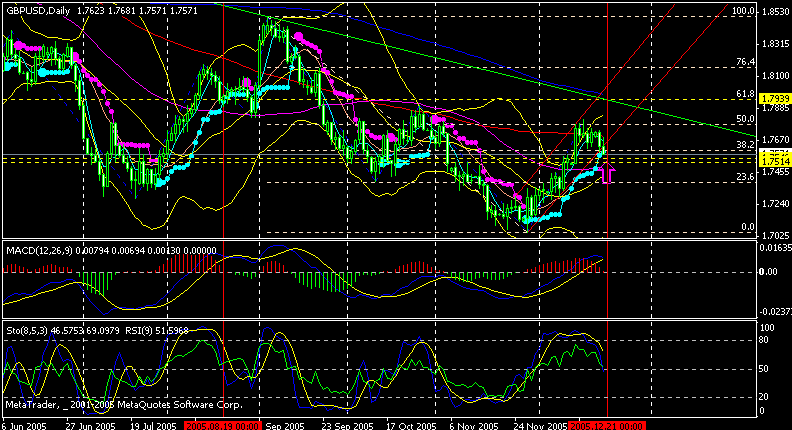The width and height of the screenshot is (792, 430).
Task: Click the 80 level on the stochastic scale
Action: point(764,341)
